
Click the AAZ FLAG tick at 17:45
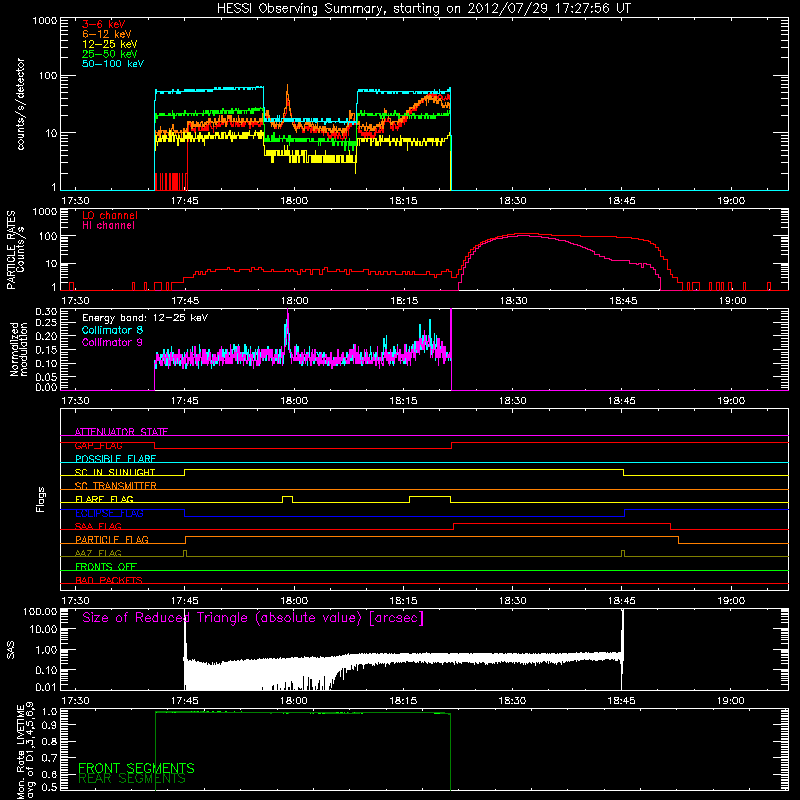click(185, 553)
